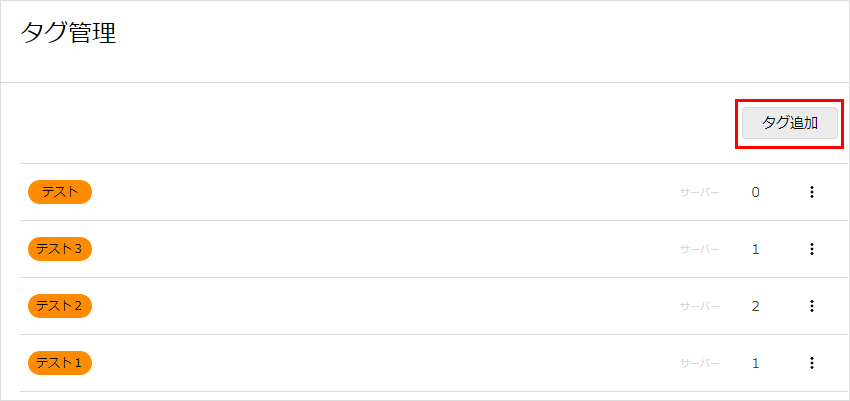Viewport: 850px width, 401px height.
Task: Click the サーバー label in the テスト1 row
Action: 700,363
